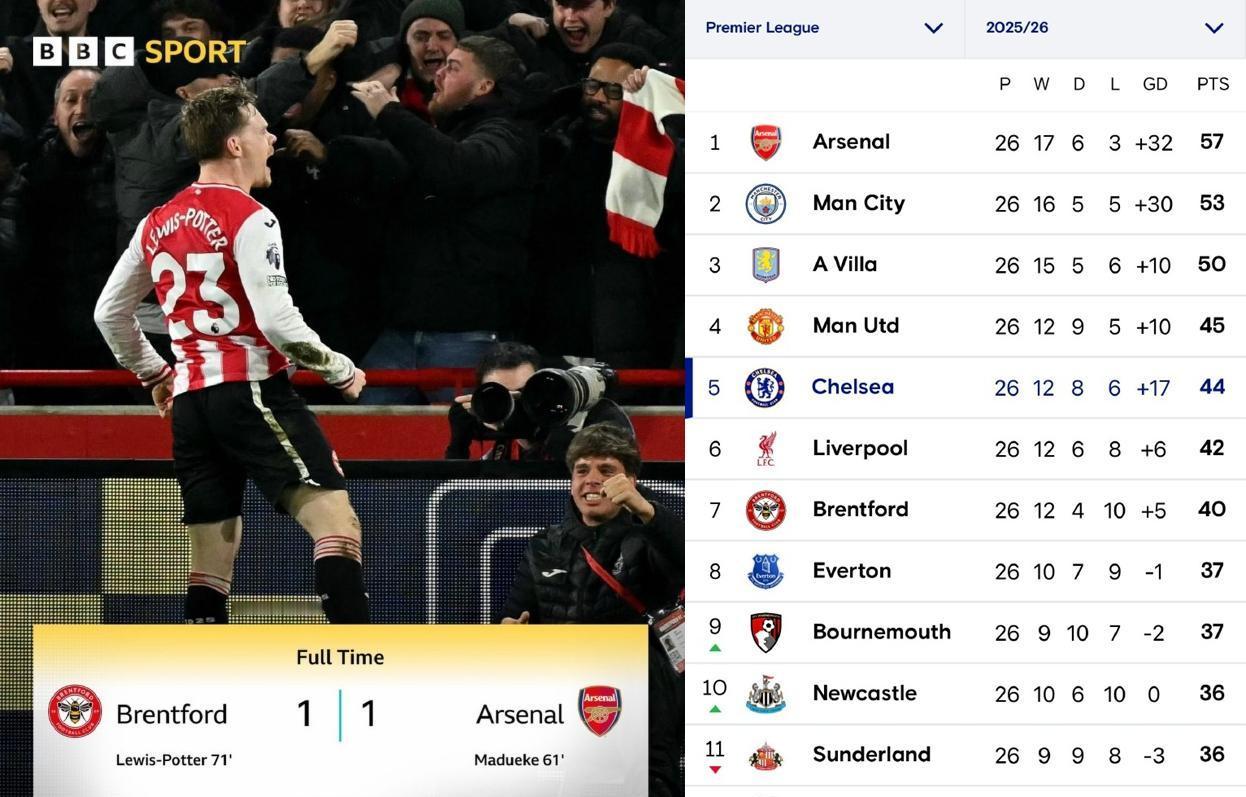Click the Brentford crest in the scoreboard

(x=75, y=711)
